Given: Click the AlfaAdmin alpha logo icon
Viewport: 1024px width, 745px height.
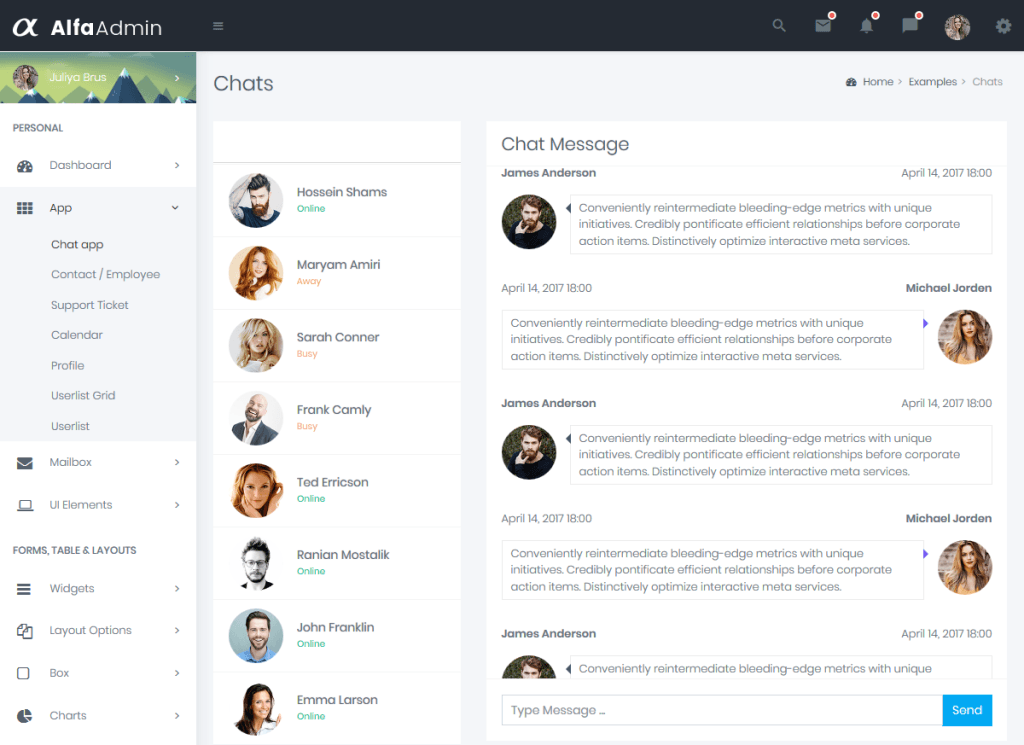Looking at the screenshot, I should [25, 27].
